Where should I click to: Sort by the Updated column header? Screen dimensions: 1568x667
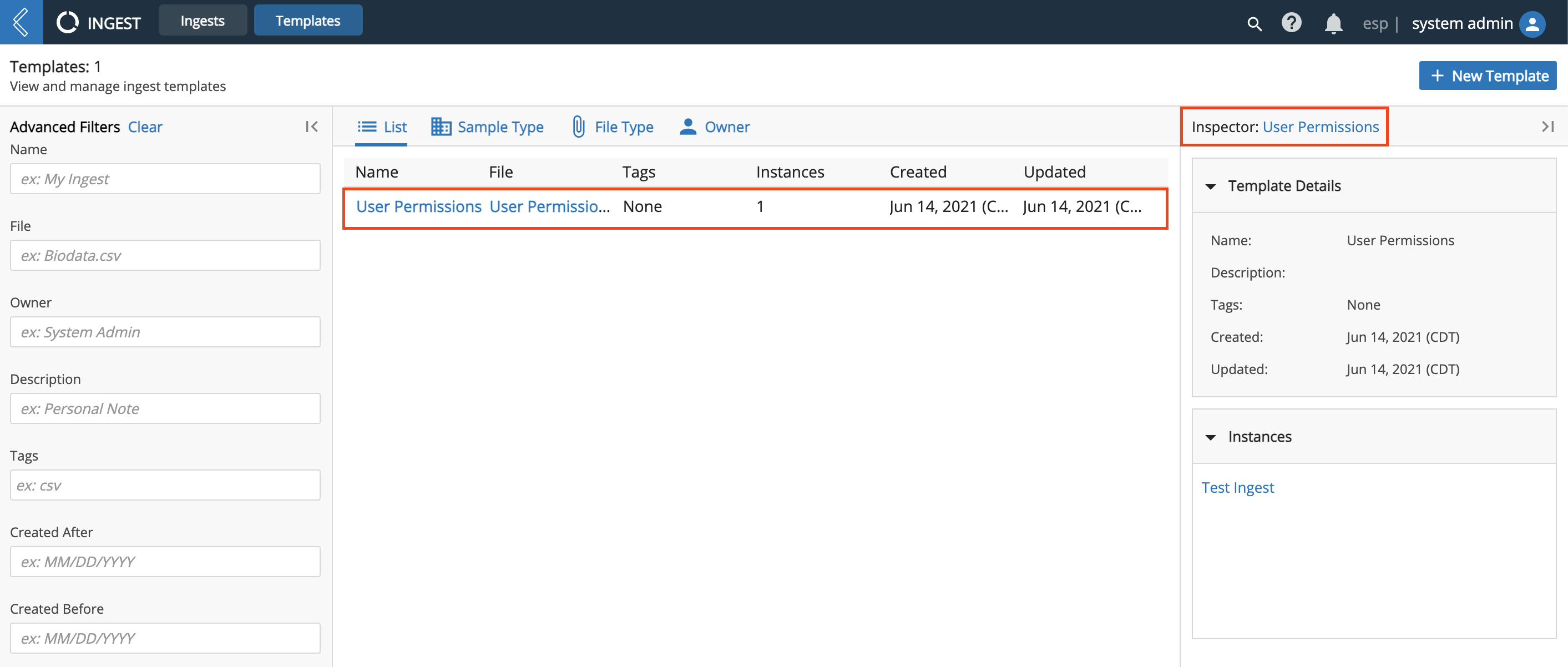(x=1054, y=172)
